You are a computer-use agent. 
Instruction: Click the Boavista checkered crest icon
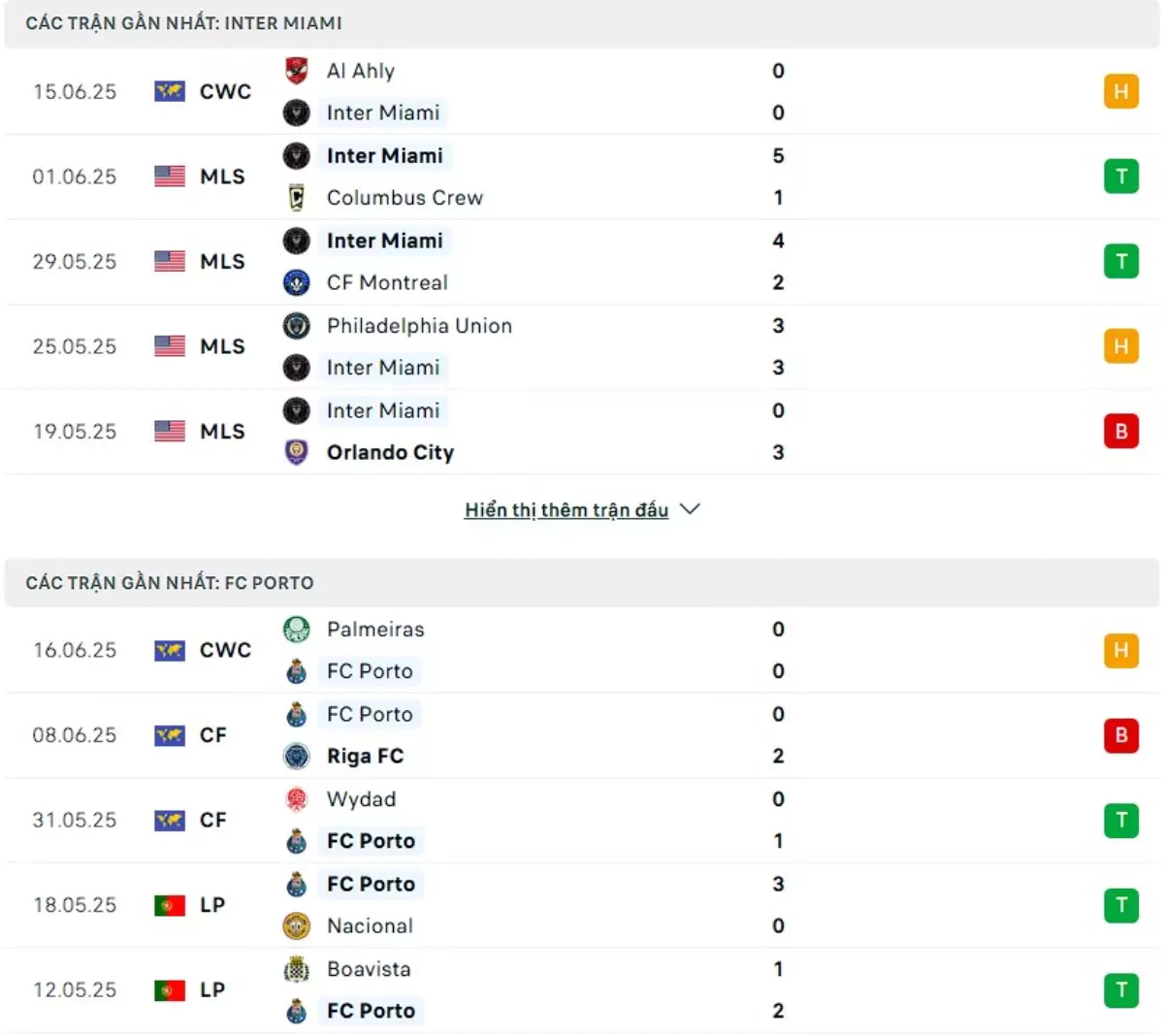(x=297, y=969)
